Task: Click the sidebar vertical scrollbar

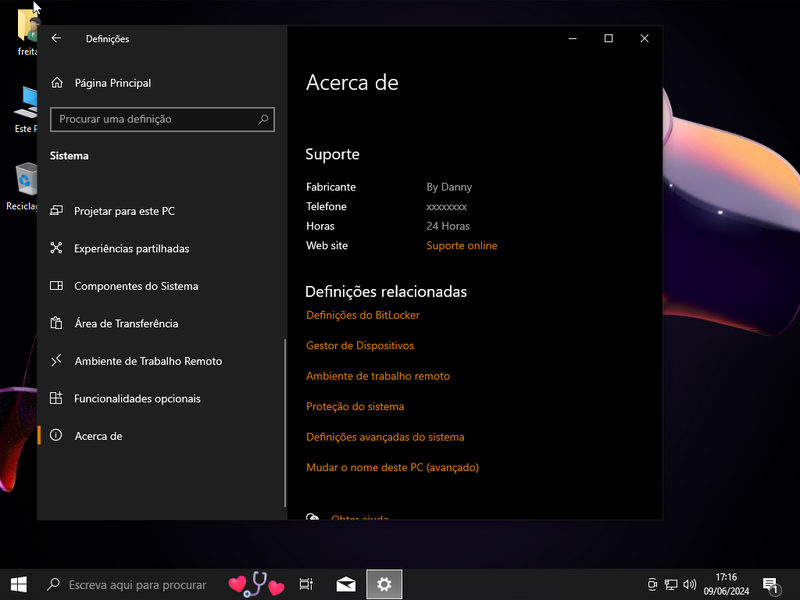Action: [285, 422]
